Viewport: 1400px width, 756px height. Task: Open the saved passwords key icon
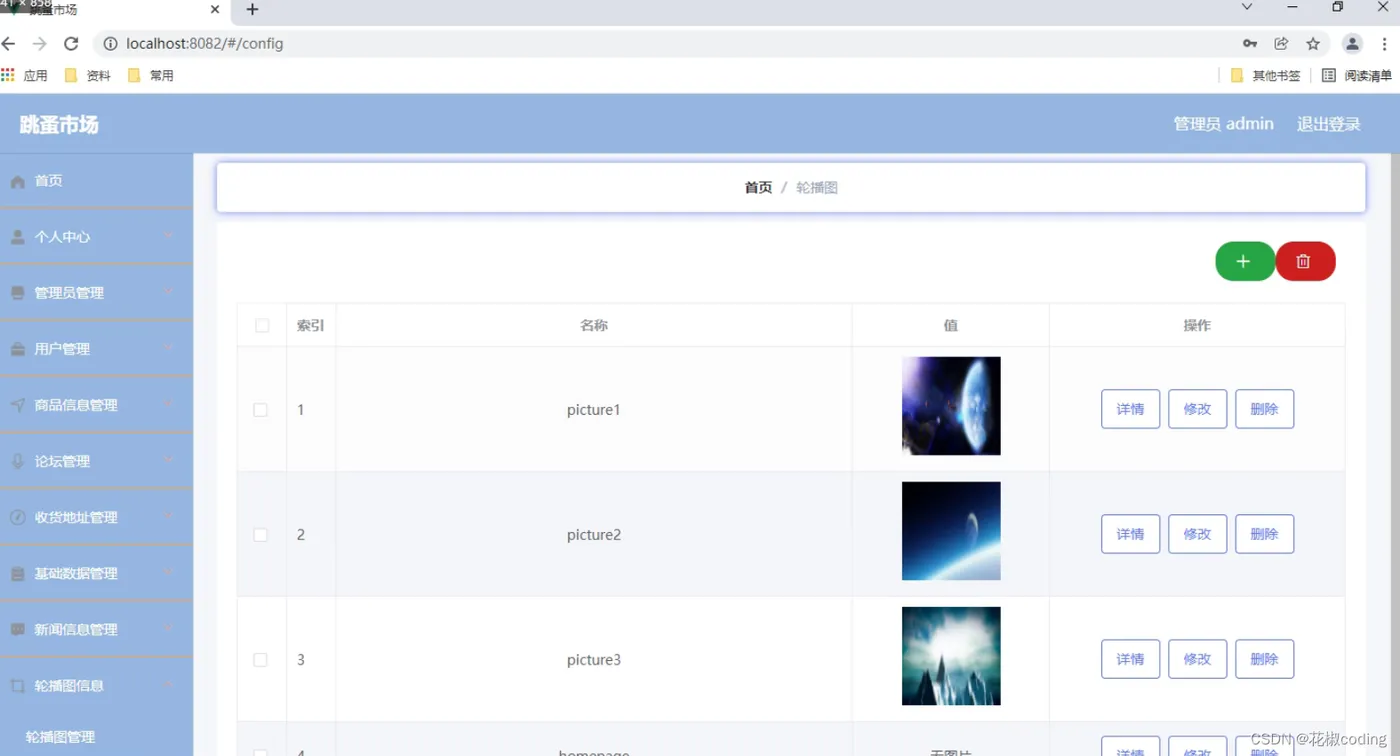pyautogui.click(x=1250, y=44)
